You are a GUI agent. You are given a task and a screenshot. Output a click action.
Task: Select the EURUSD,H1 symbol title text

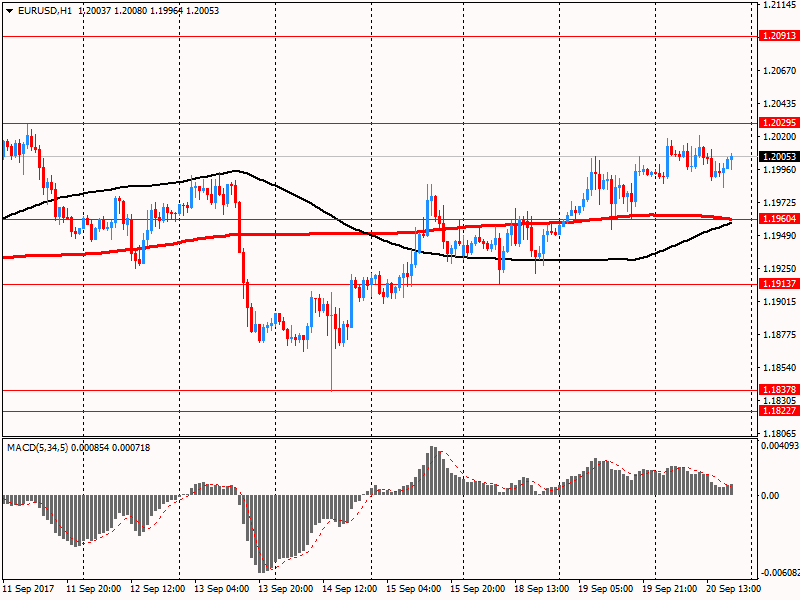[x=45, y=11]
